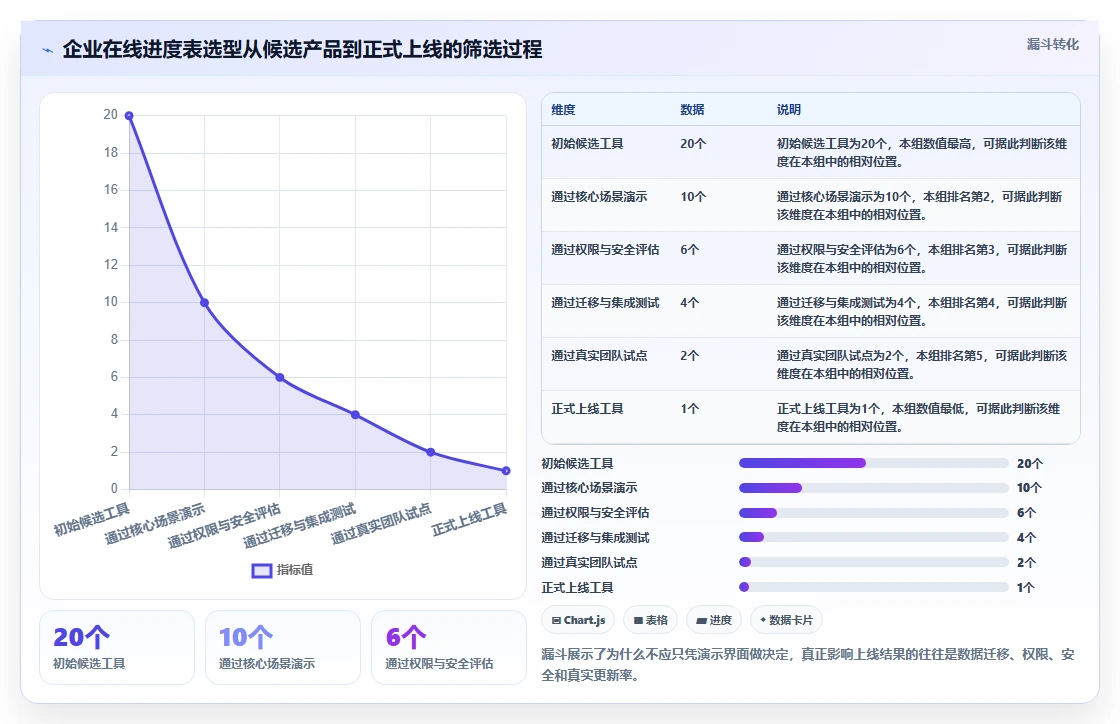Select the 通过权限与安全评估 table row label
This screenshot has width=1120, height=724.
click(x=605, y=250)
